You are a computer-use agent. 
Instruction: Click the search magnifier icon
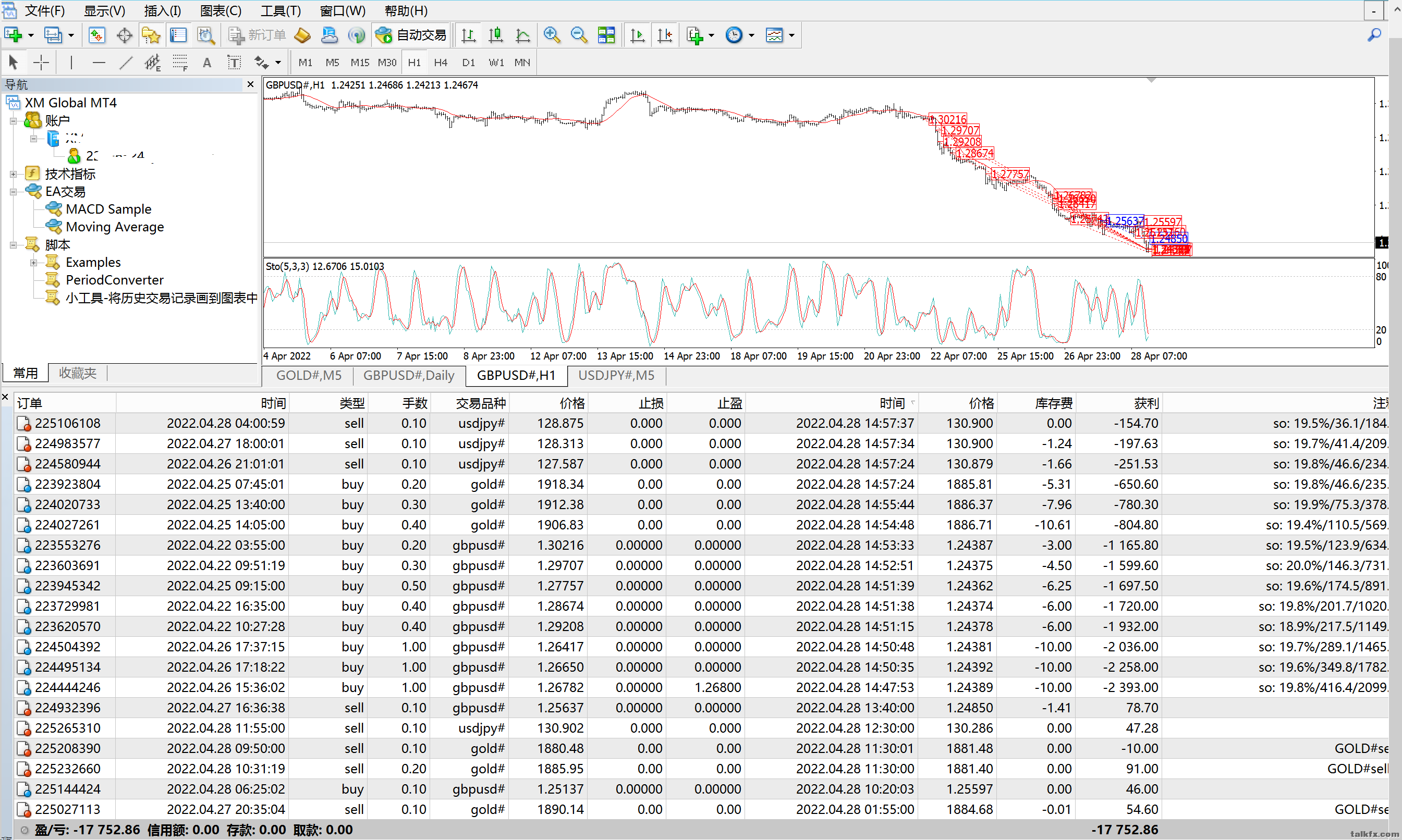[x=1374, y=35]
